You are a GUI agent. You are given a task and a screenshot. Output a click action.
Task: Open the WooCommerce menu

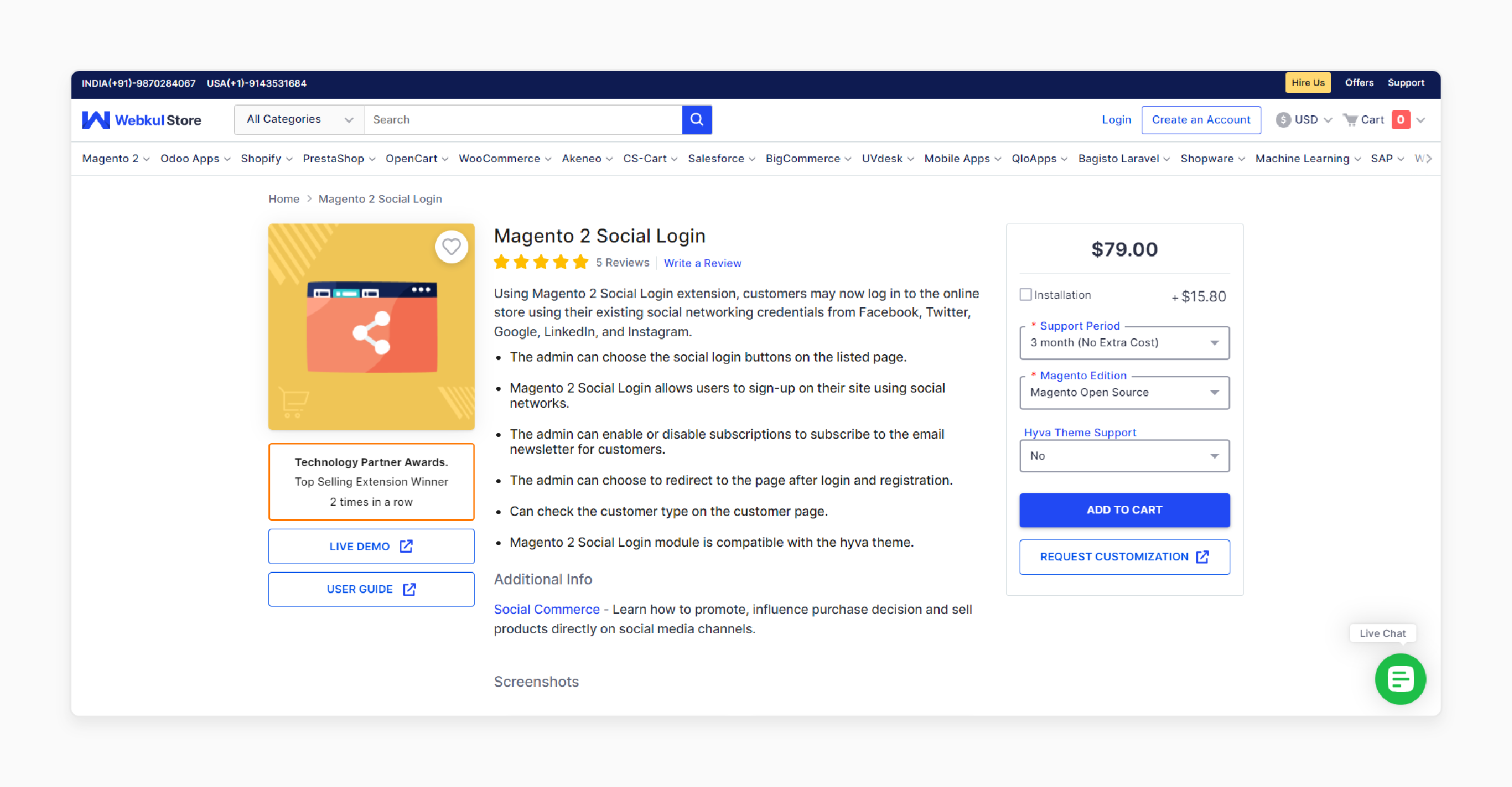point(505,159)
